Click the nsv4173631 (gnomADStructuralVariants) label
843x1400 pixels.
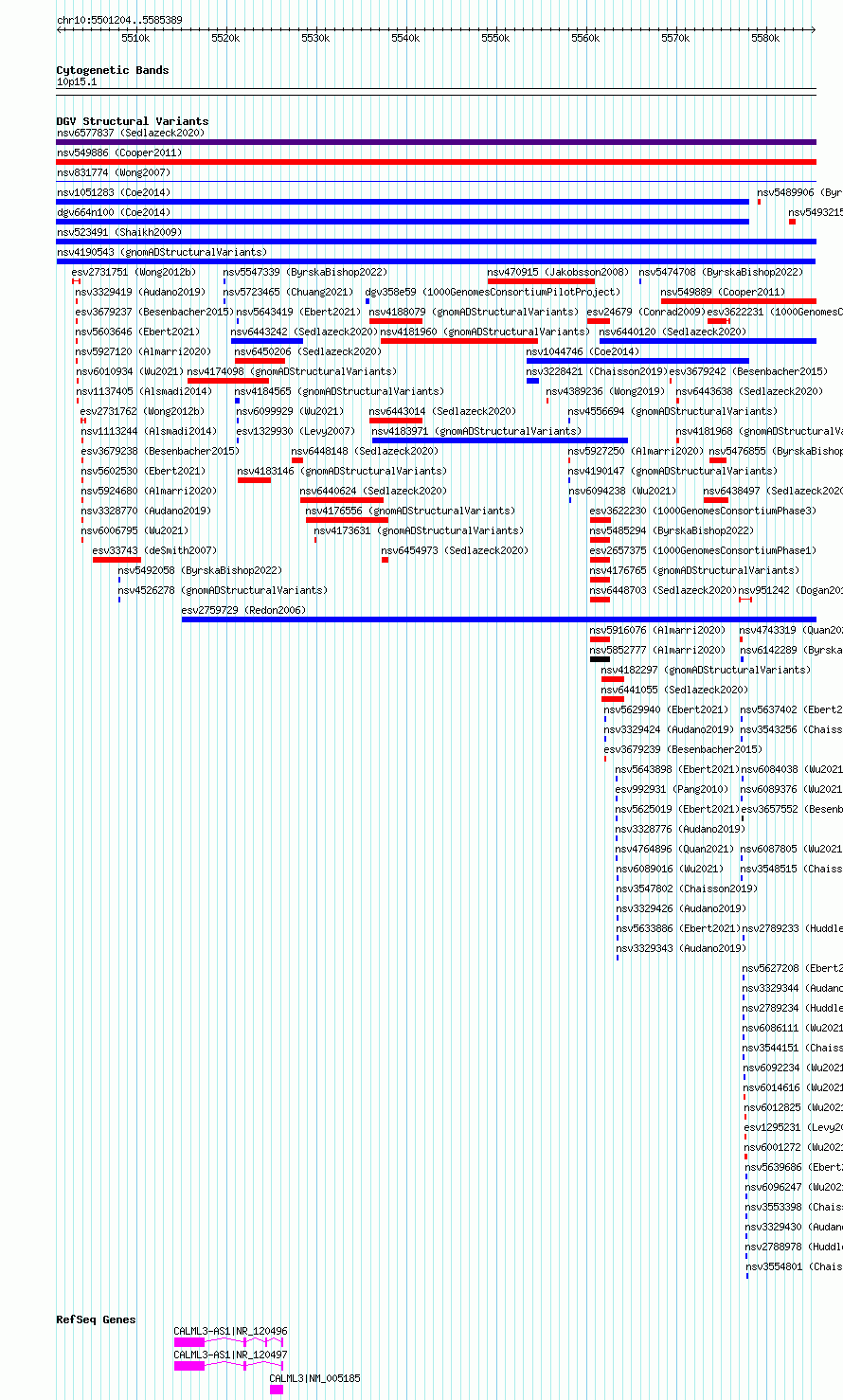point(418,530)
